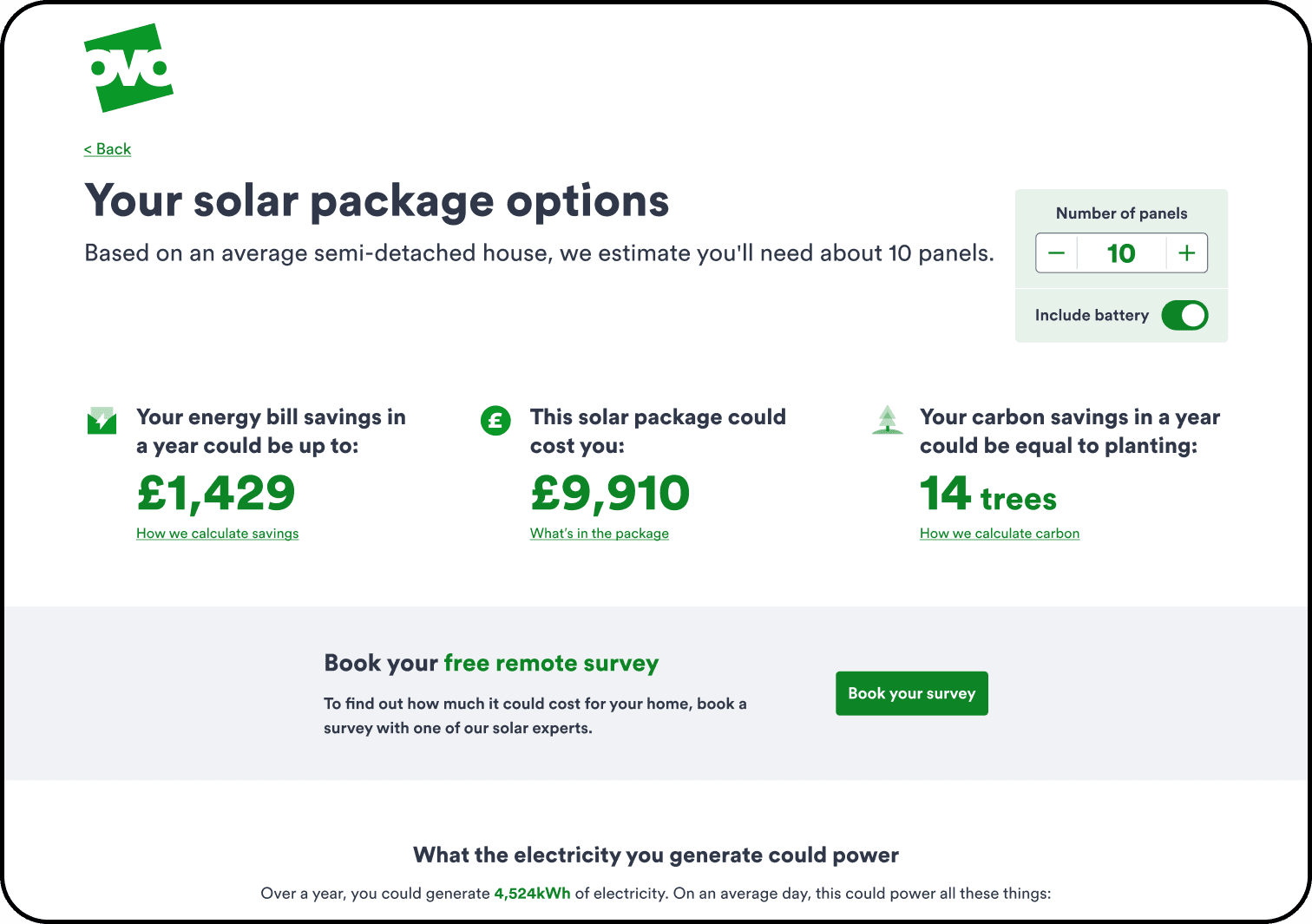Viewport: 1312px width, 924px height.
Task: Click the Book your survey button
Action: (x=912, y=693)
